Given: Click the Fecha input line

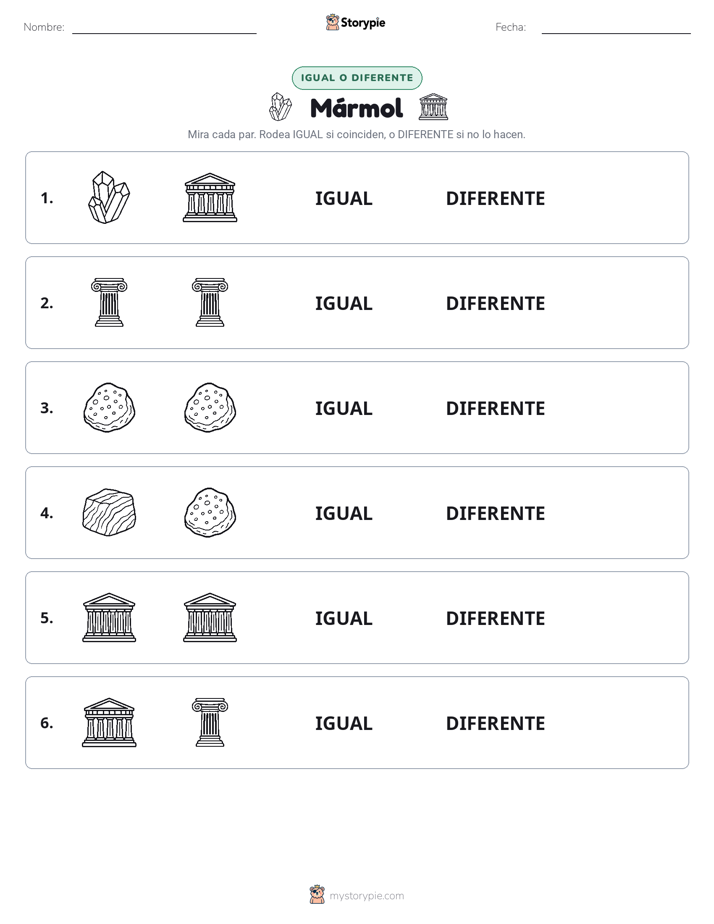Looking at the screenshot, I should point(616,28).
